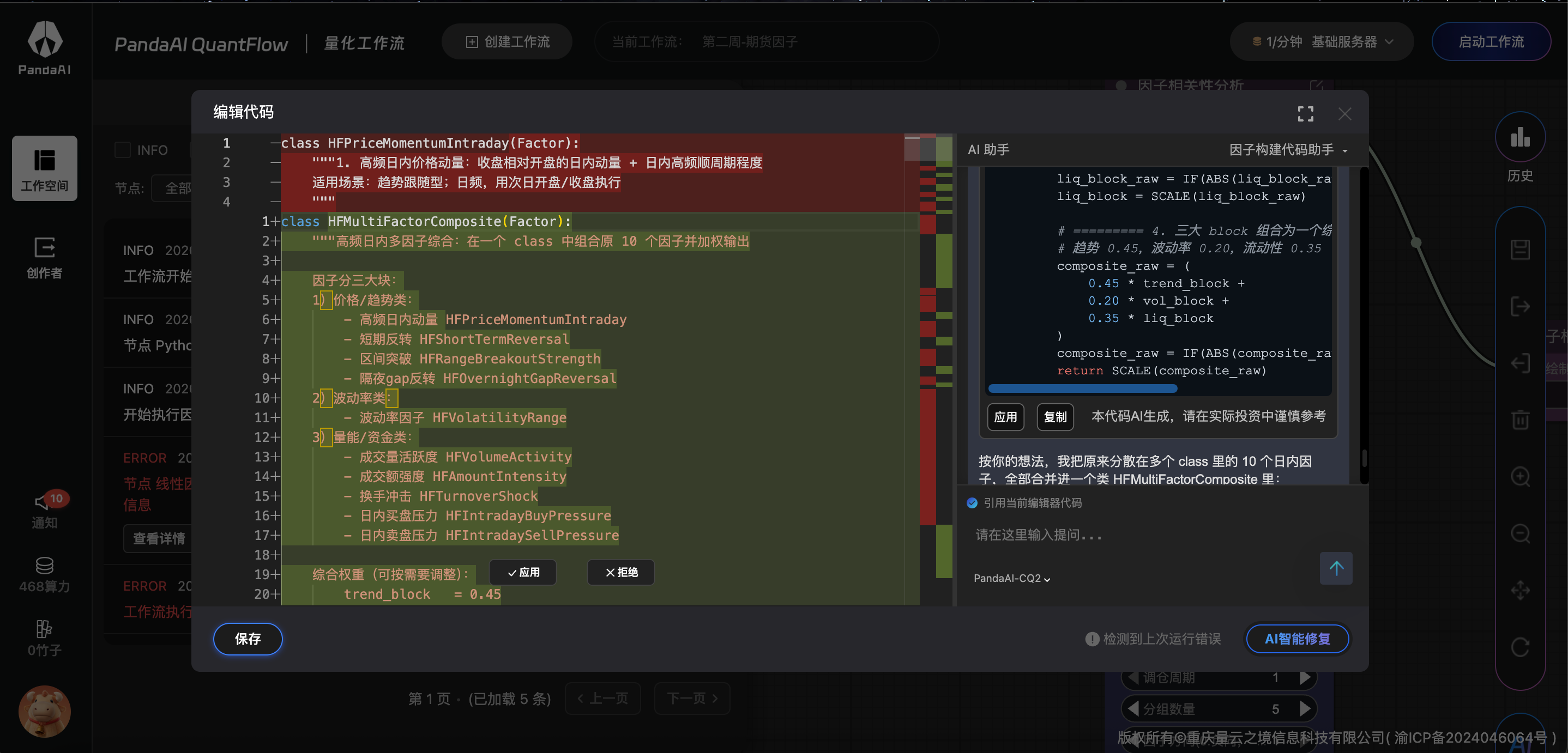Click the diff minimap overview in editor
The image size is (1568, 753).
(936, 370)
